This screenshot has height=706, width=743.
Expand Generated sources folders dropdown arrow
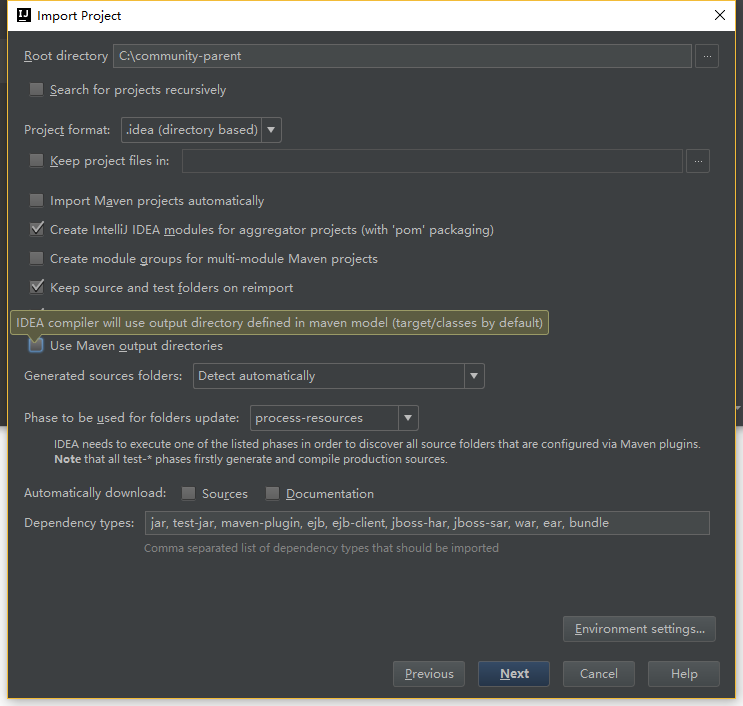point(474,376)
